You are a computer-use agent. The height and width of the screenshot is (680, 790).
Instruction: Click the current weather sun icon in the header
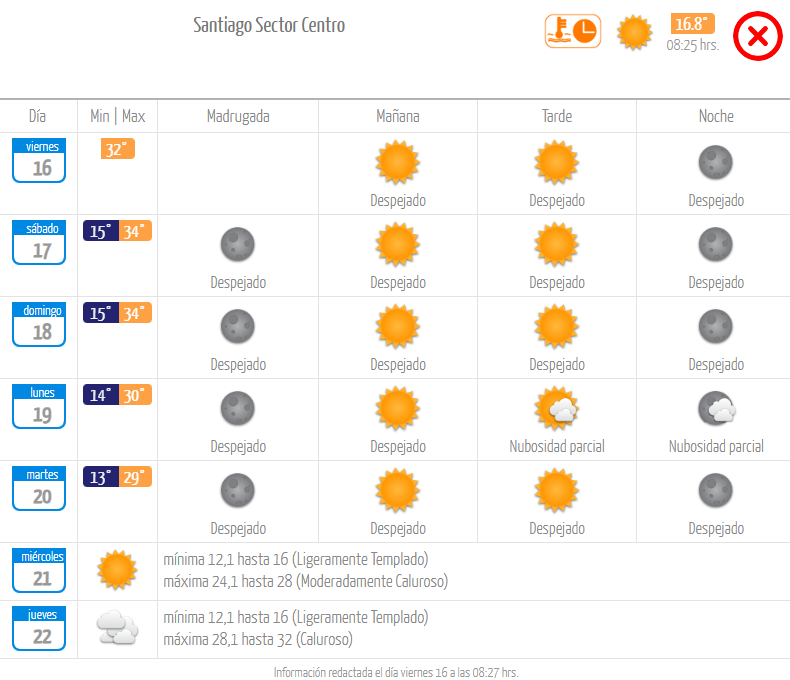tap(634, 32)
